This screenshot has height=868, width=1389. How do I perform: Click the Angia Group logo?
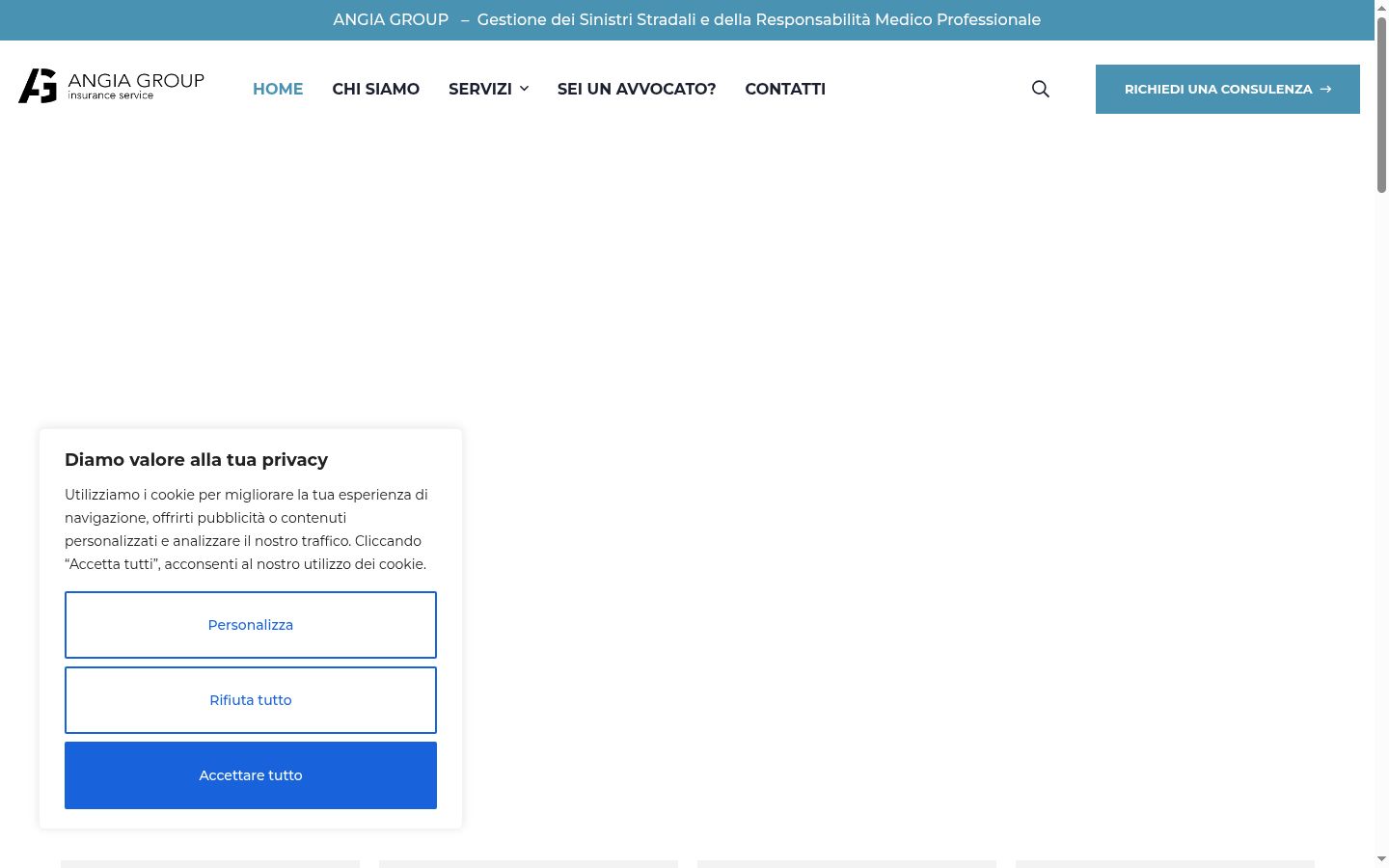coord(112,86)
